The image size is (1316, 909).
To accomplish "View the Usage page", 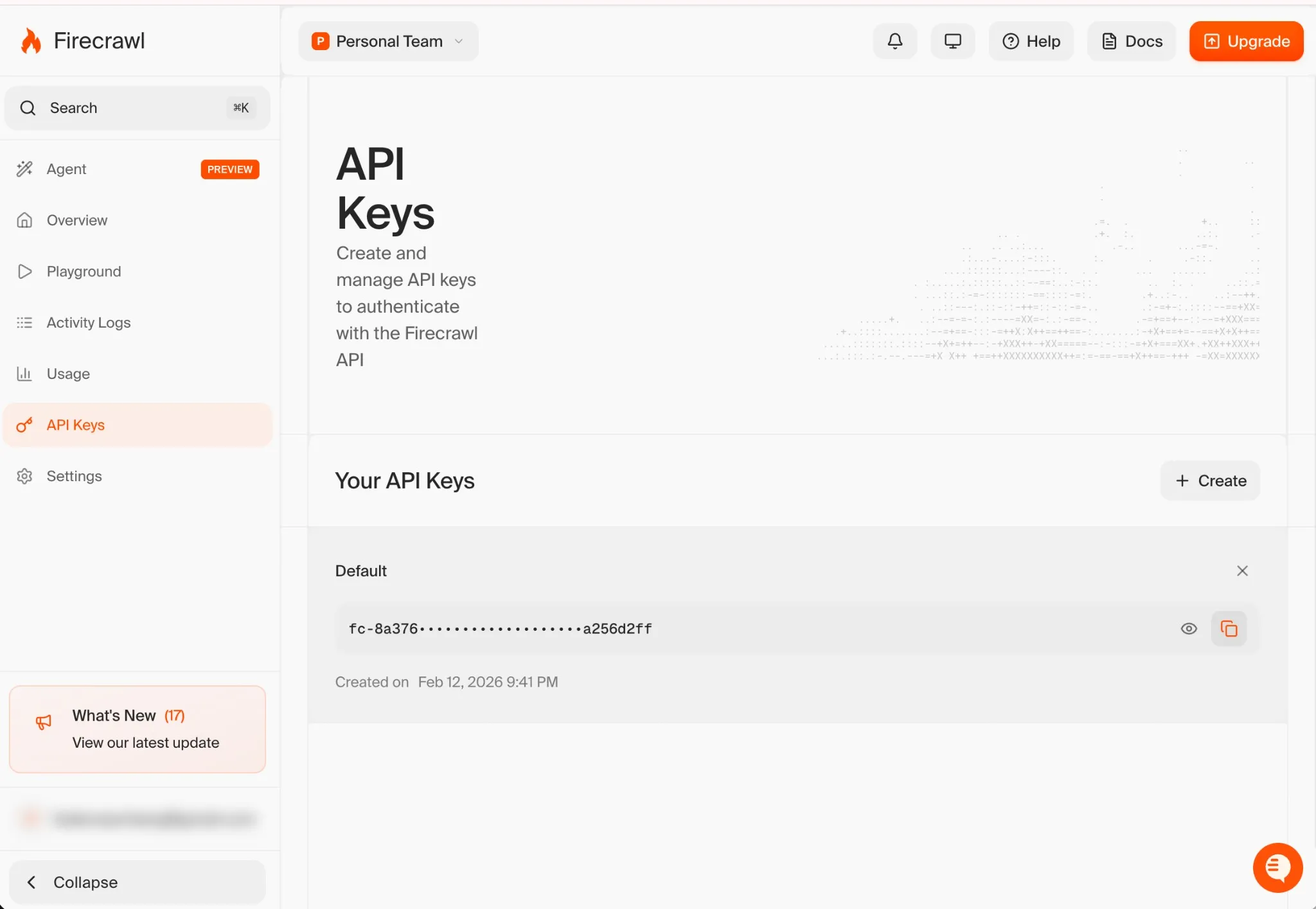I will [x=137, y=374].
